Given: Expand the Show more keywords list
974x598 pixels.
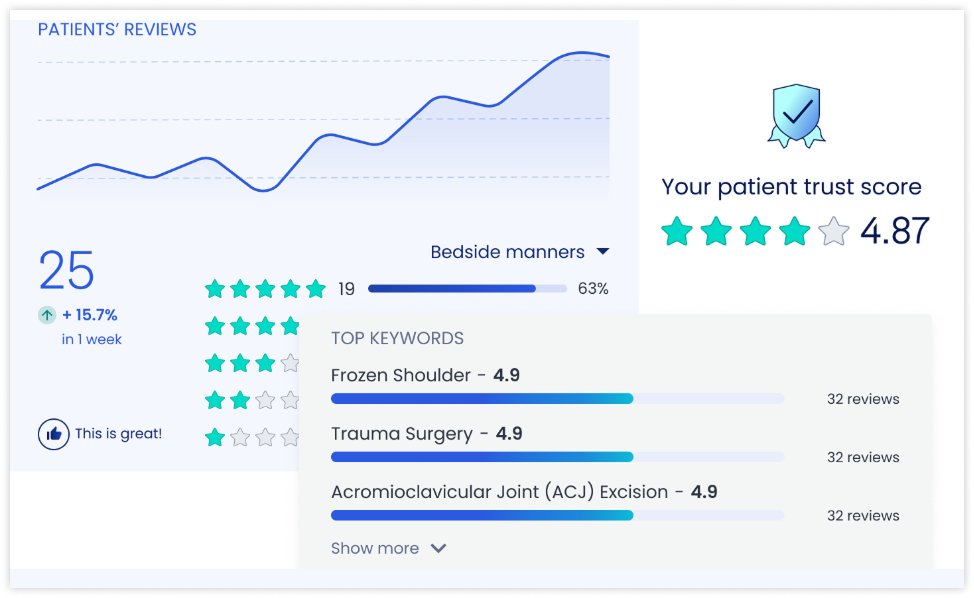Looking at the screenshot, I should 375,548.
